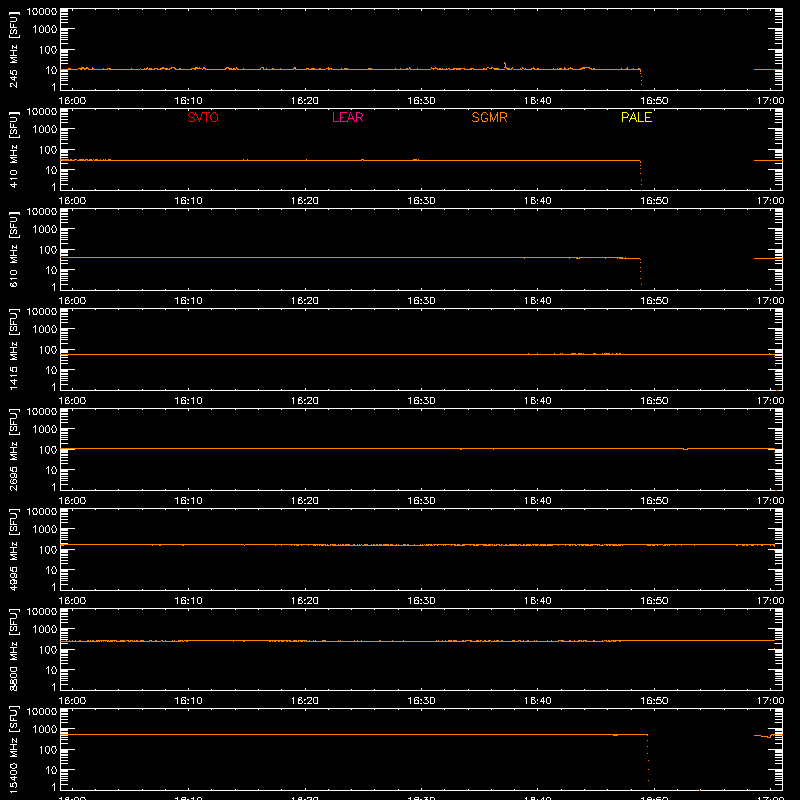Click the 17:00 label under the 2695 MHz plot
Viewport: 800px width, 800px height.
point(770,501)
